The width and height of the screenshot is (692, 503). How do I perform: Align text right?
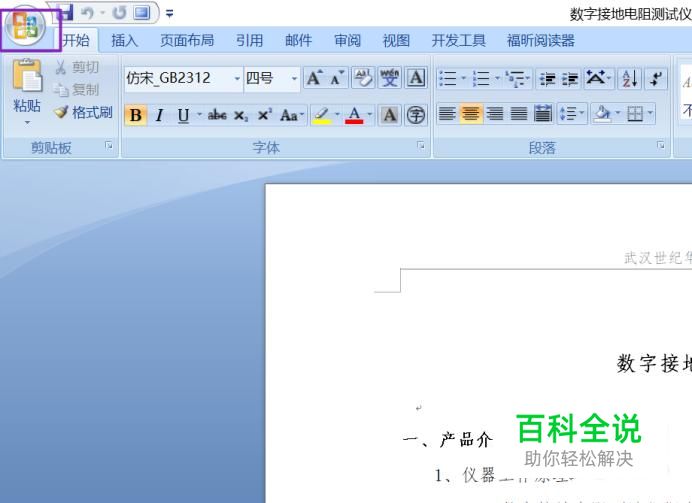[495, 114]
